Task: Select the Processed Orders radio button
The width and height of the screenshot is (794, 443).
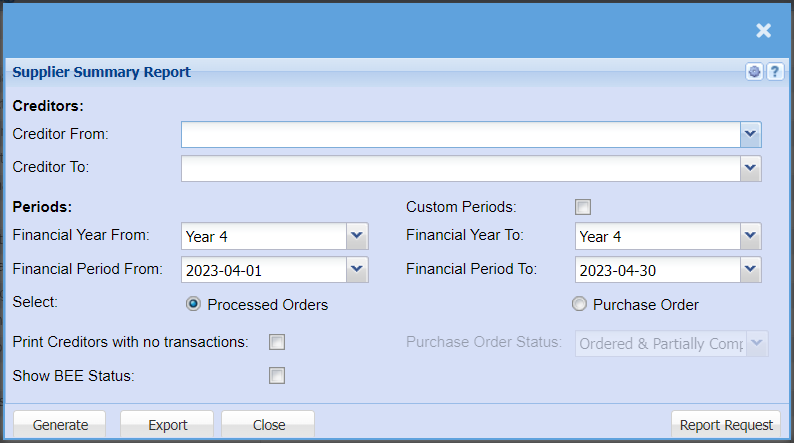Action: point(194,304)
